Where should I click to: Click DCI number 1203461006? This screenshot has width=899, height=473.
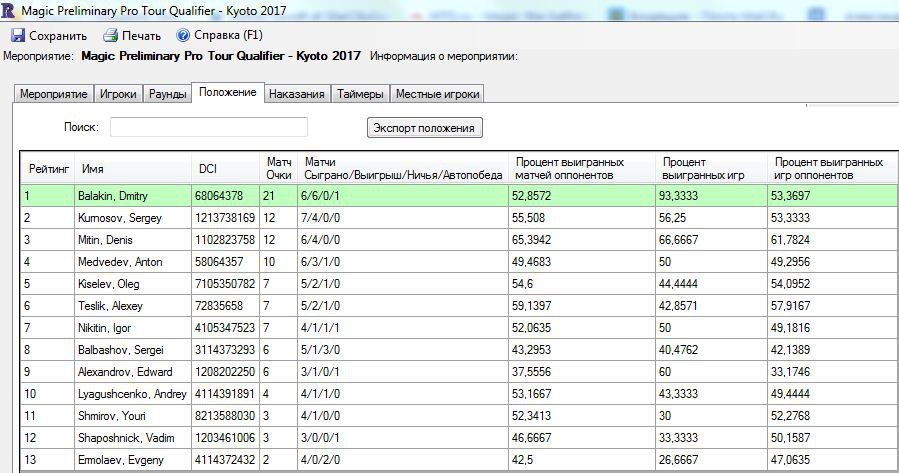click(x=225, y=437)
